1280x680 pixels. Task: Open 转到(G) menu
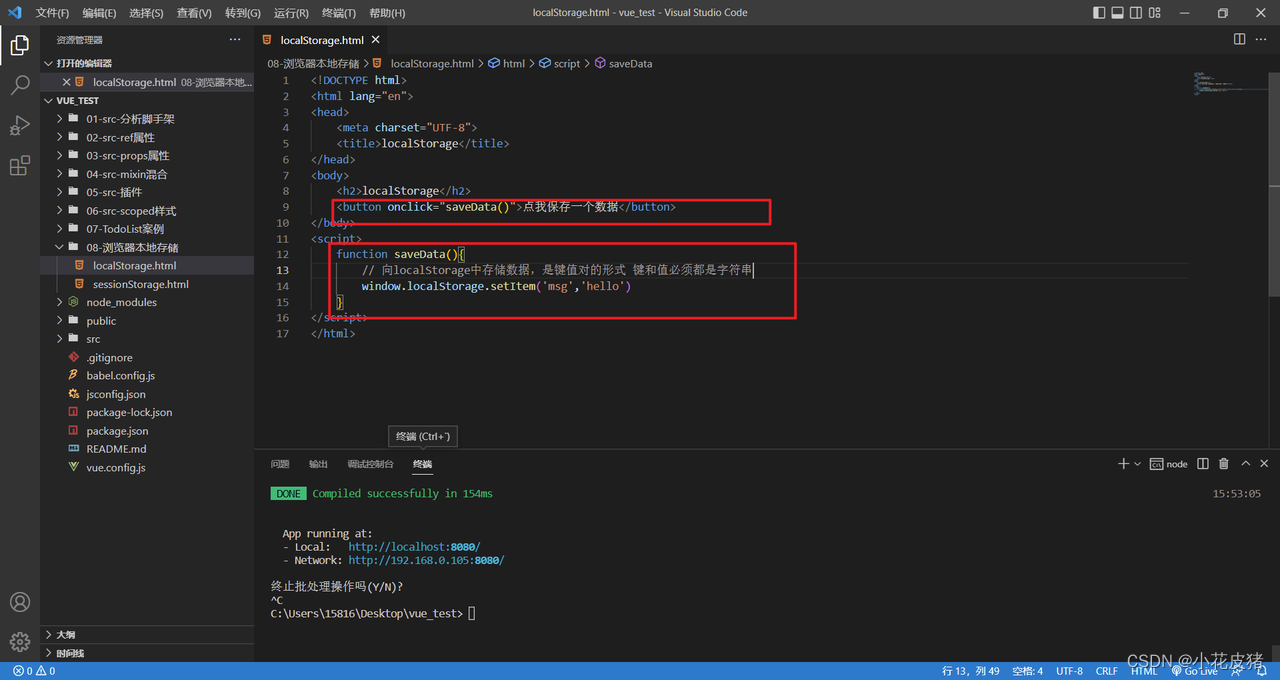(x=242, y=13)
